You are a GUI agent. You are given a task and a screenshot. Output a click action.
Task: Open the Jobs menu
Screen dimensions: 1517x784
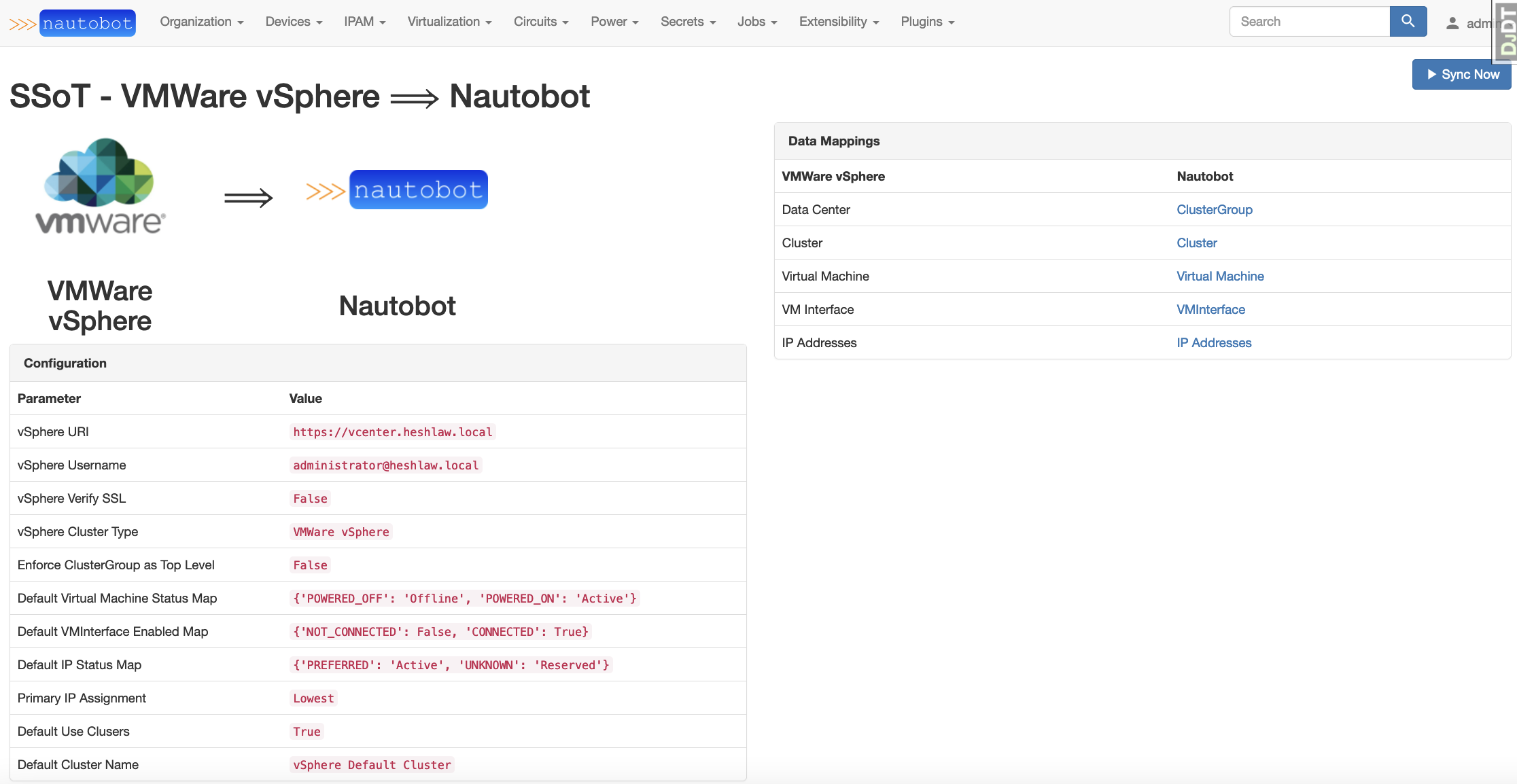(757, 22)
